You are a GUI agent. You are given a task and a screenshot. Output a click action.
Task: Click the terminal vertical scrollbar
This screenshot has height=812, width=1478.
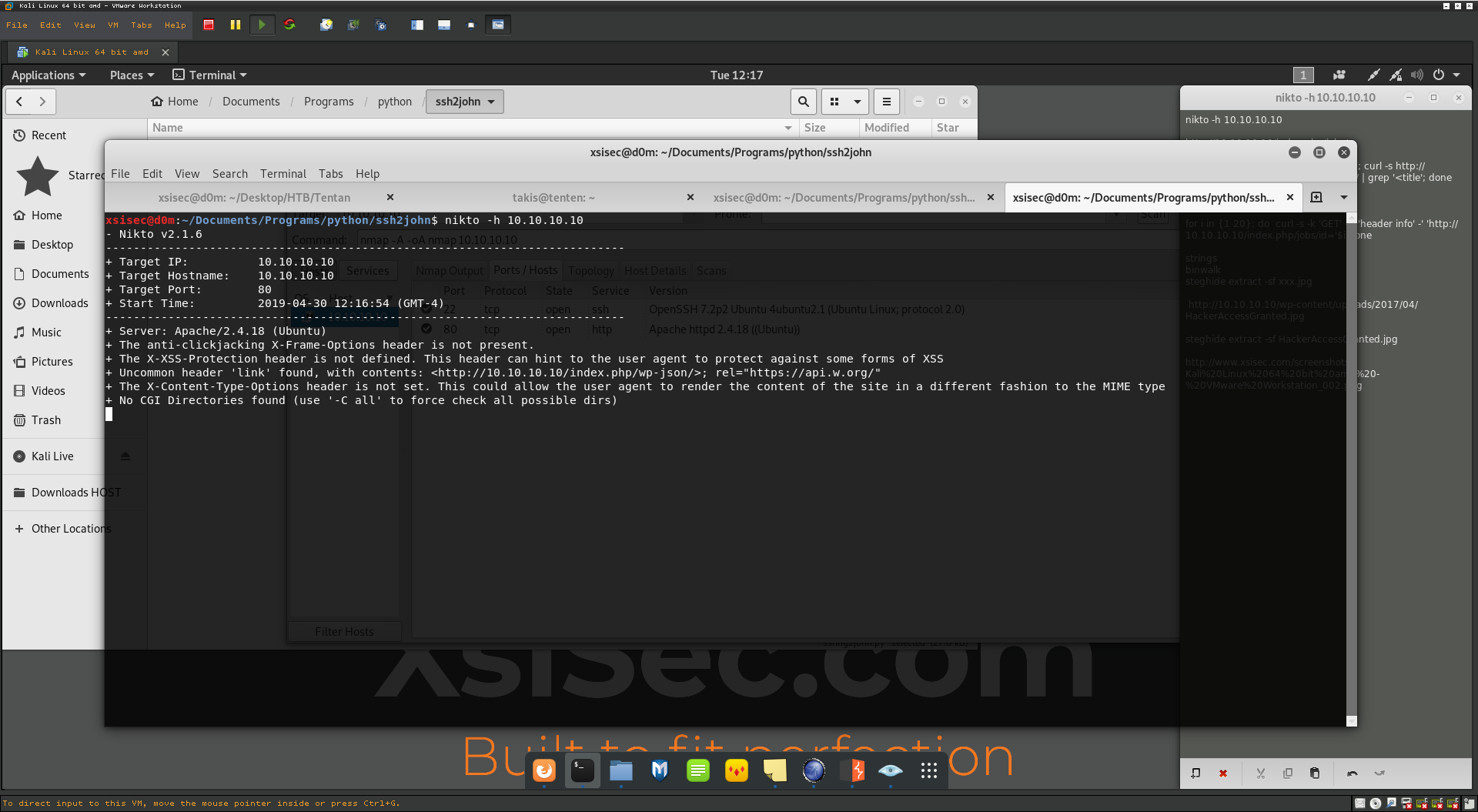pyautogui.click(x=1351, y=469)
